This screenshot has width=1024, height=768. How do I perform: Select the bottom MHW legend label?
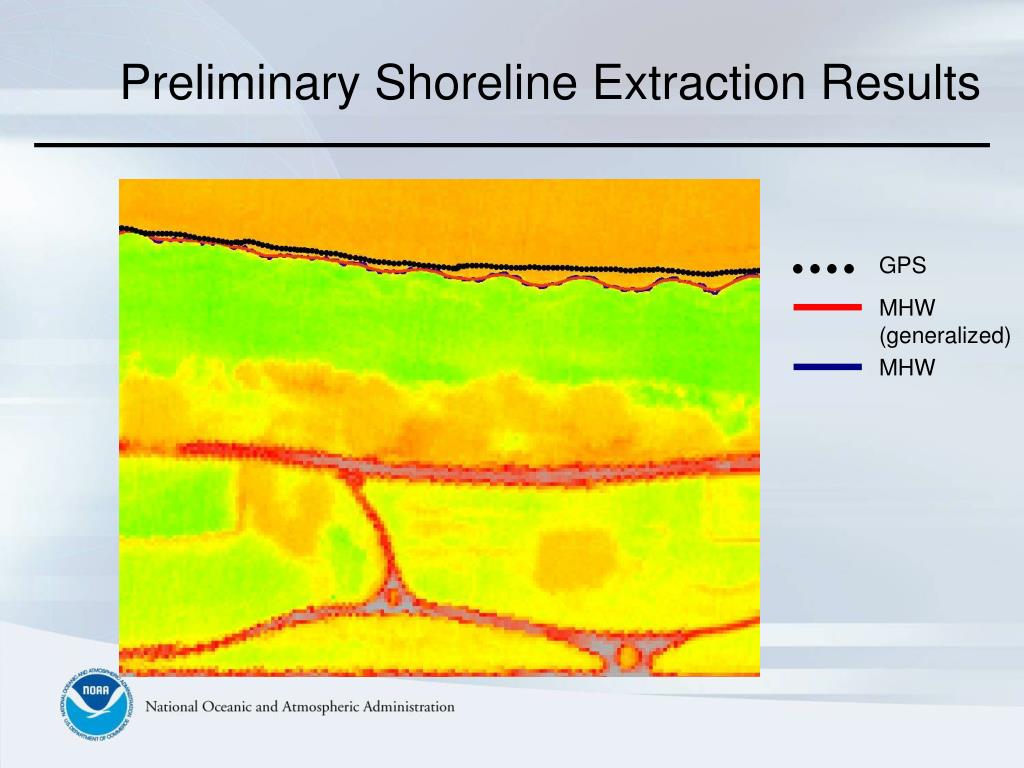(x=906, y=368)
